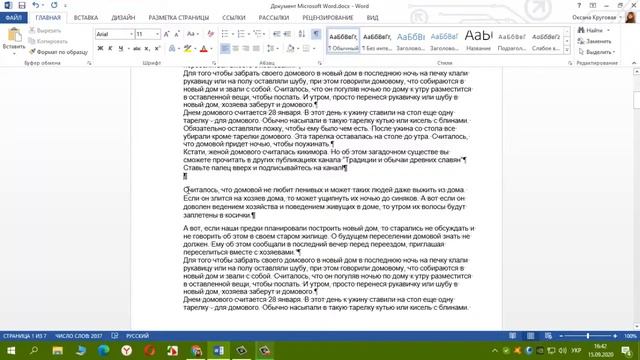Click Select (Выделить) button

point(596,52)
